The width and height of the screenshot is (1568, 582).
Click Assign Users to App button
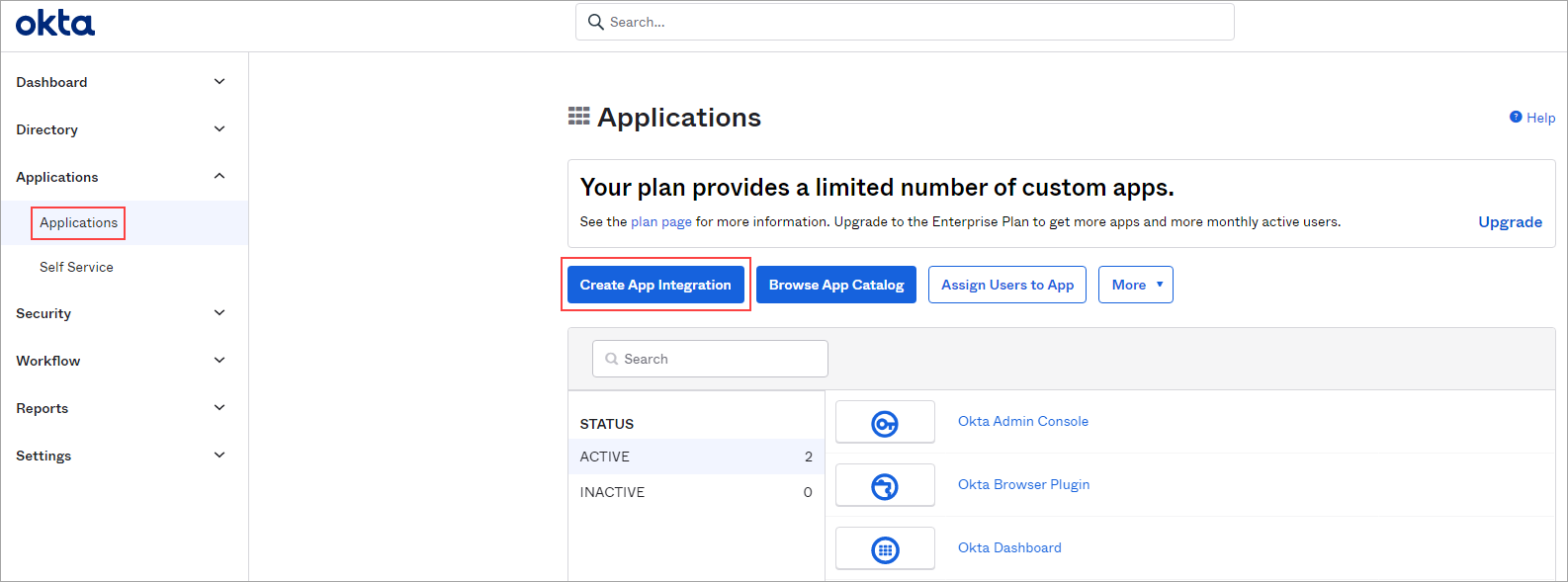pos(1007,285)
